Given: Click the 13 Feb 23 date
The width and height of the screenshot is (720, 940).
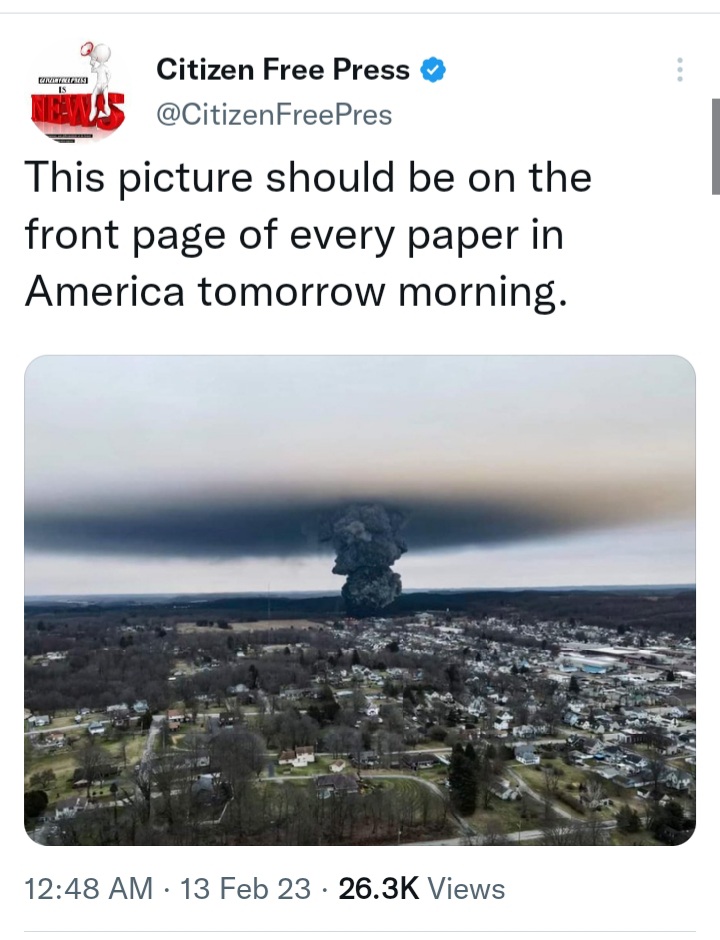Looking at the screenshot, I should (245, 888).
